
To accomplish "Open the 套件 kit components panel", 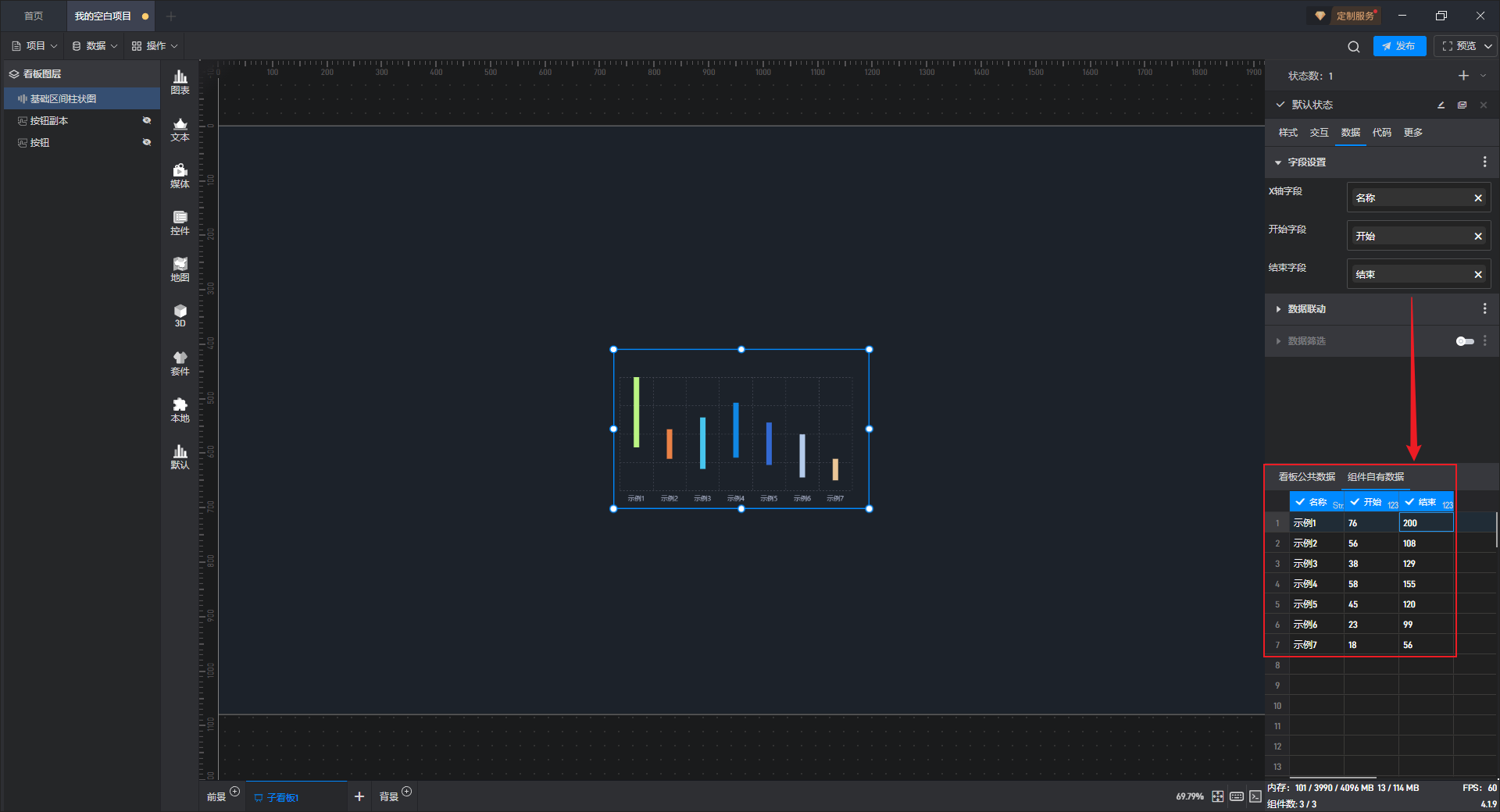I will tap(180, 363).
